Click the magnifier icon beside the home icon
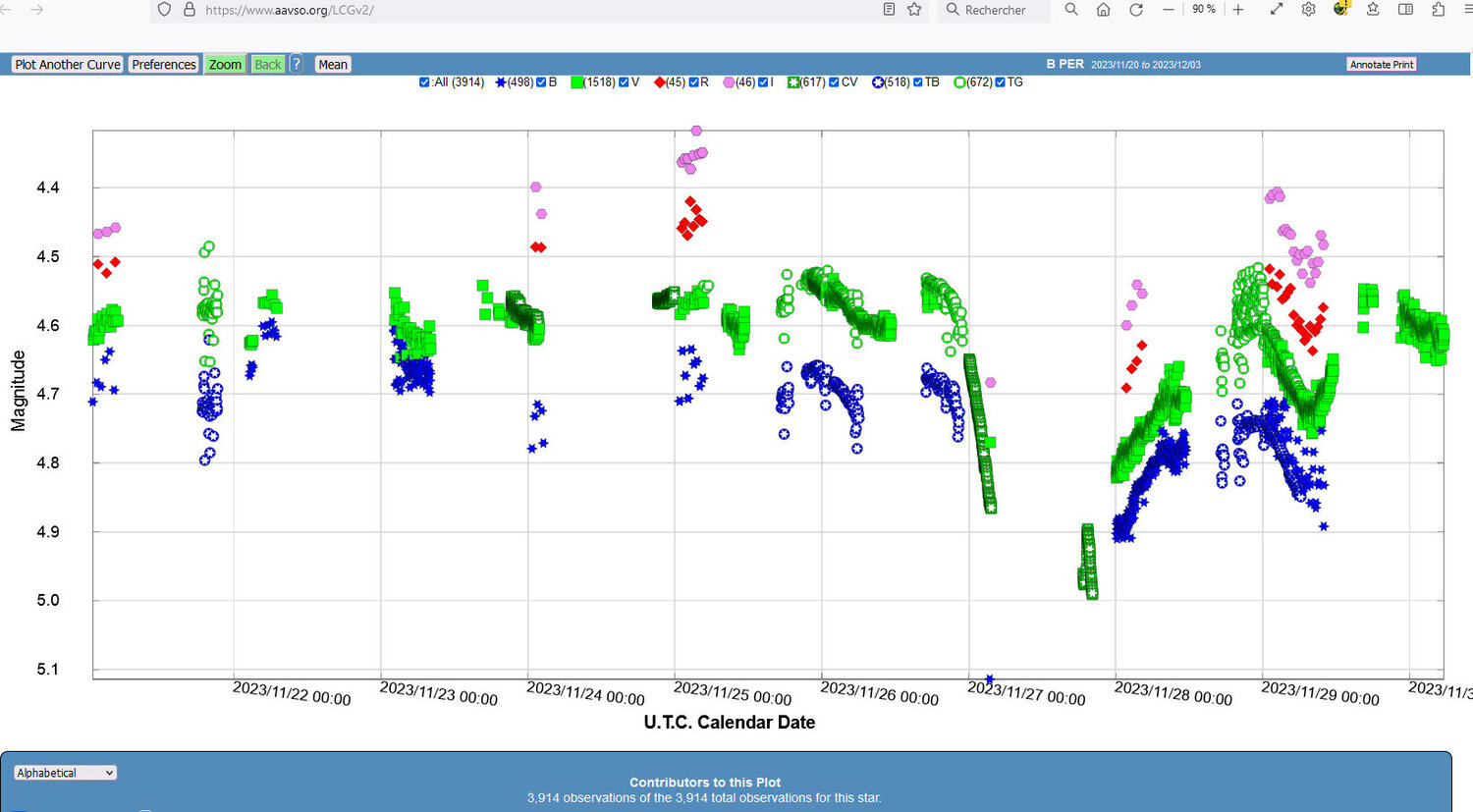This screenshot has height=812, width=1473. pyautogui.click(x=1071, y=10)
